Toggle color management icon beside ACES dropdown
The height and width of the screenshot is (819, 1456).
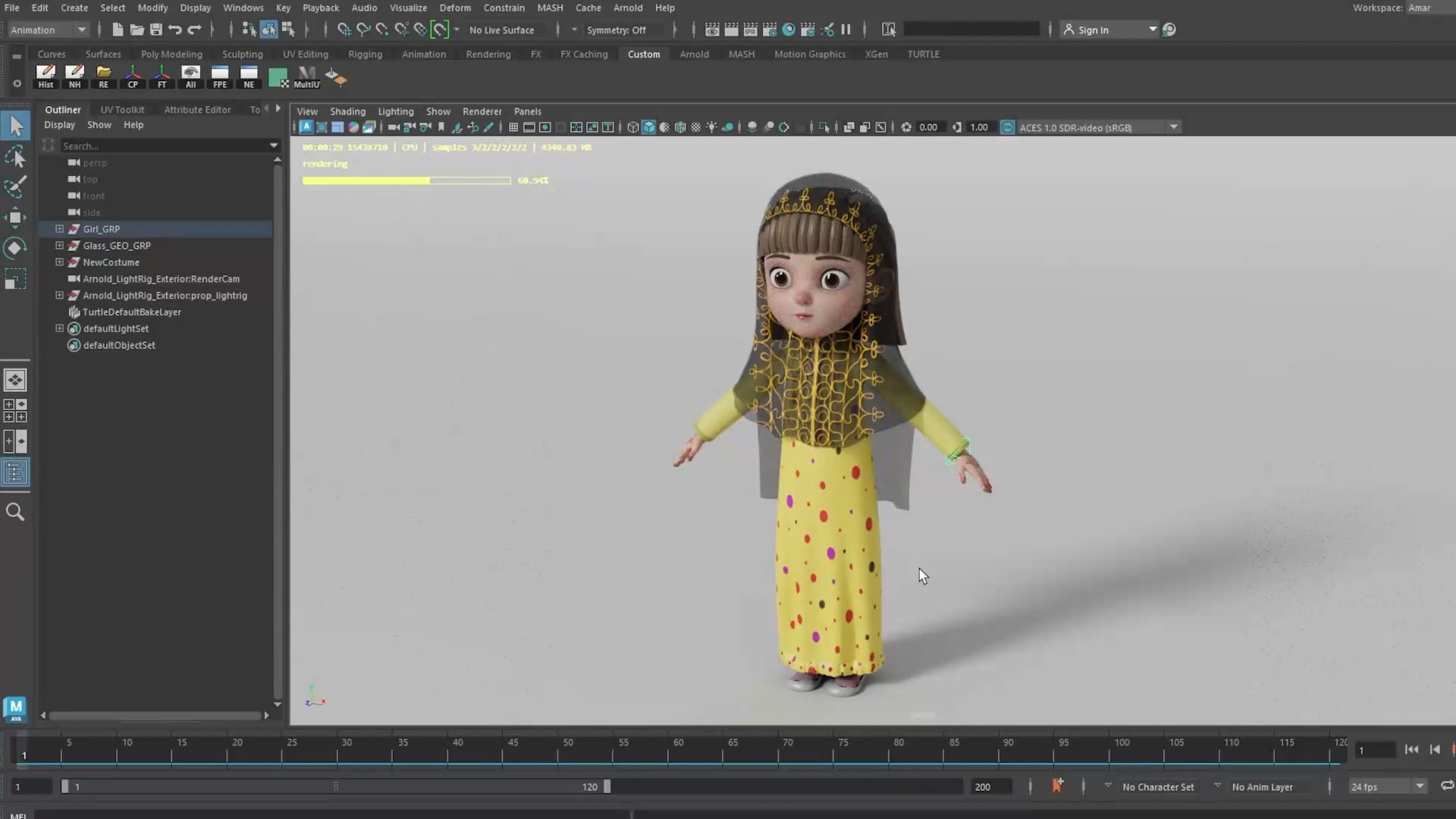[x=1007, y=127]
